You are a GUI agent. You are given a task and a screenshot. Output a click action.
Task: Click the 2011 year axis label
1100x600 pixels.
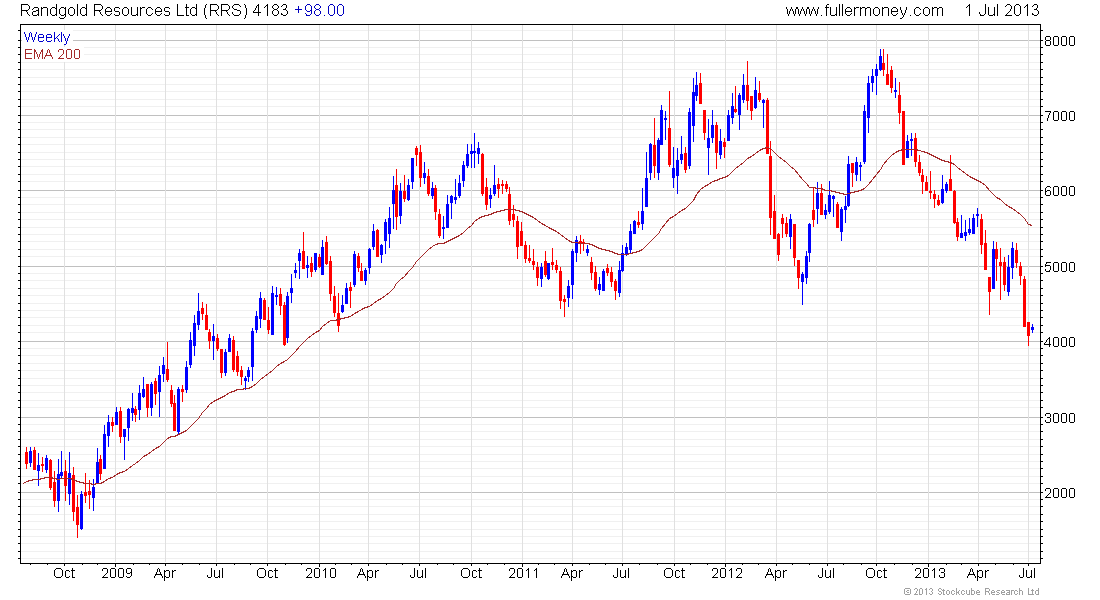point(523,573)
